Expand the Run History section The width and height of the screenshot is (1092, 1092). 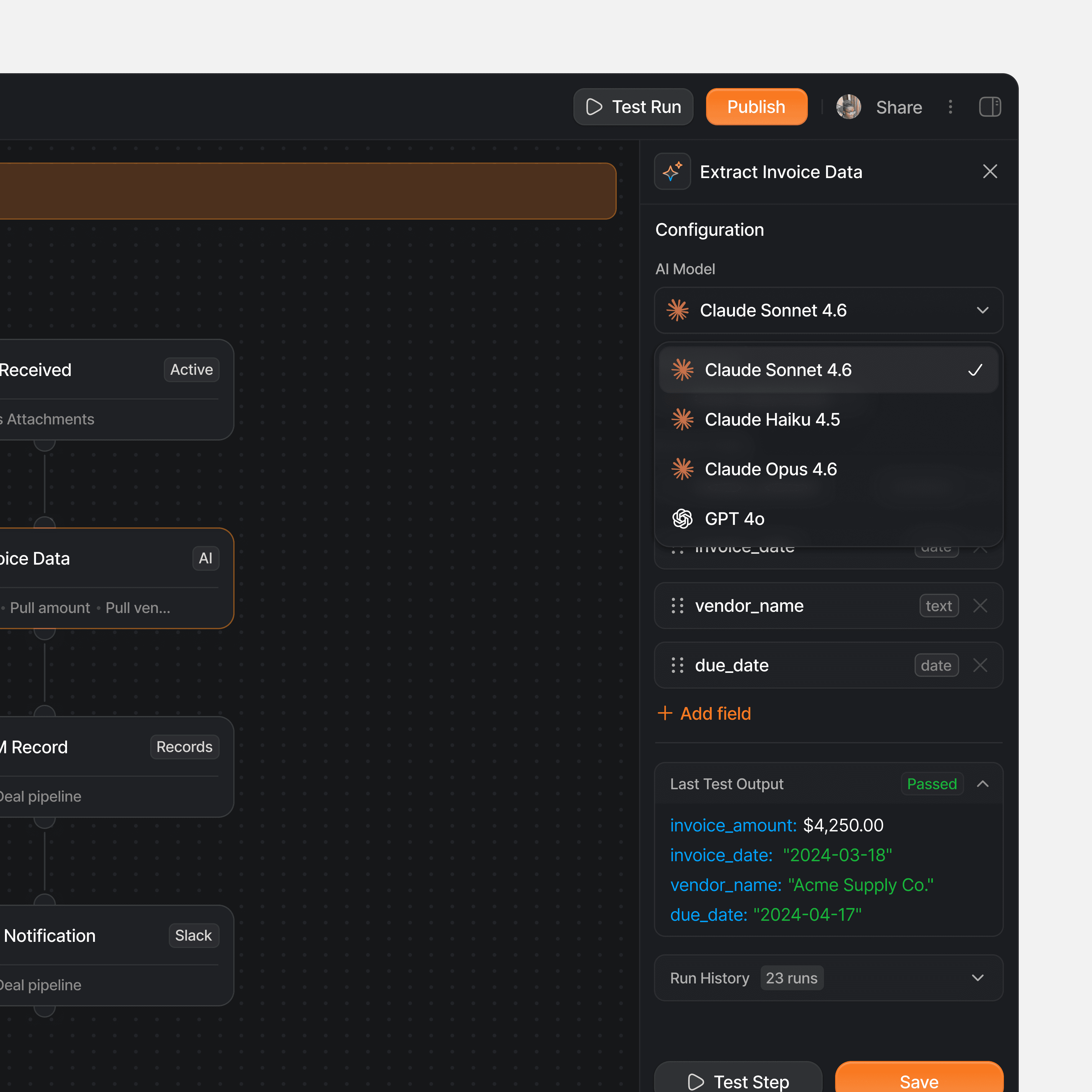977,978
